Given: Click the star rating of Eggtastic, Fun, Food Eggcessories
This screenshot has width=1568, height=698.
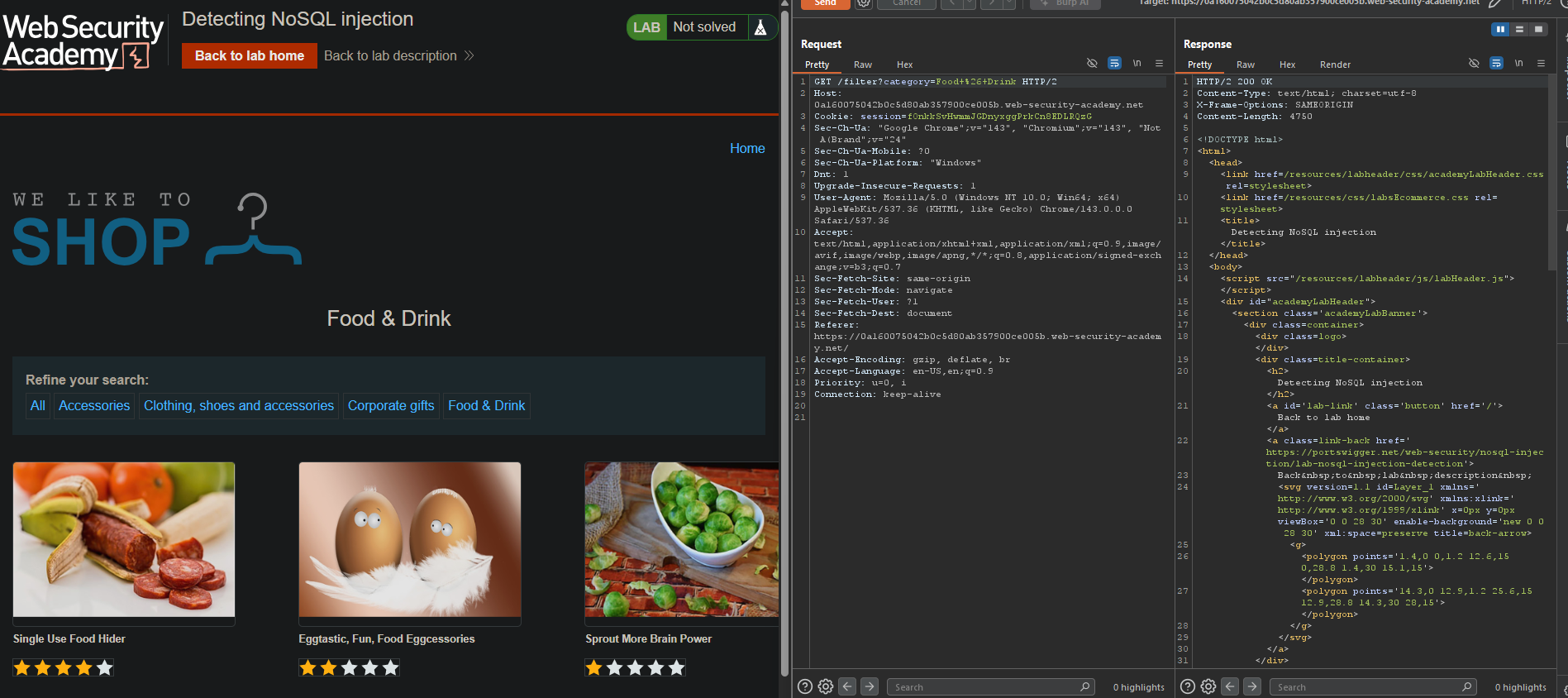Looking at the screenshot, I should pyautogui.click(x=350, y=667).
